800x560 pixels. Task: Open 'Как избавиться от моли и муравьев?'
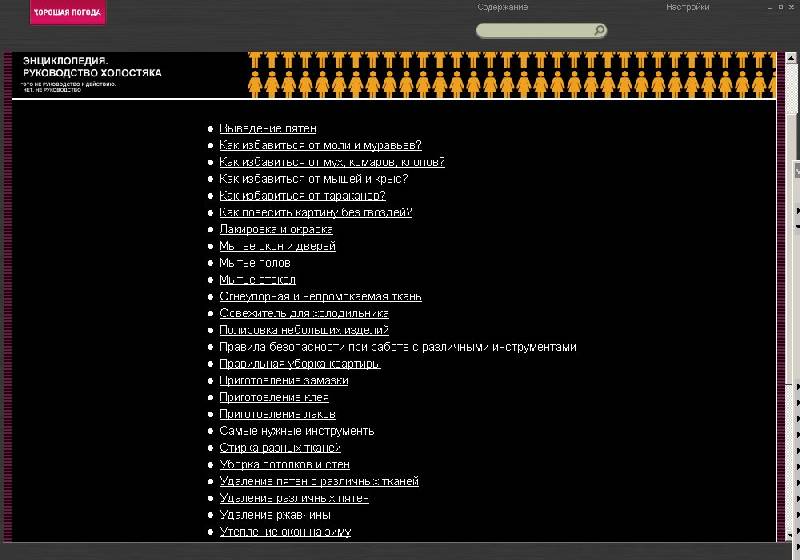point(320,145)
